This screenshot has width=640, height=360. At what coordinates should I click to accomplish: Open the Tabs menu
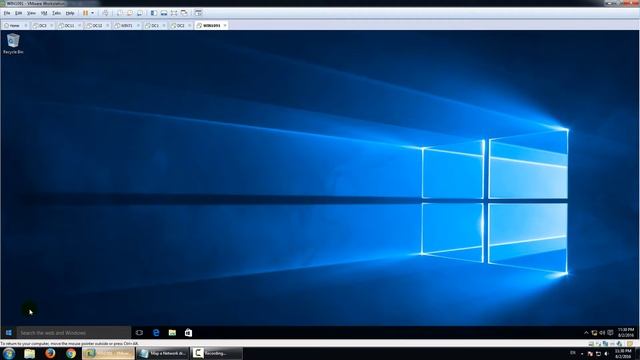click(56, 13)
